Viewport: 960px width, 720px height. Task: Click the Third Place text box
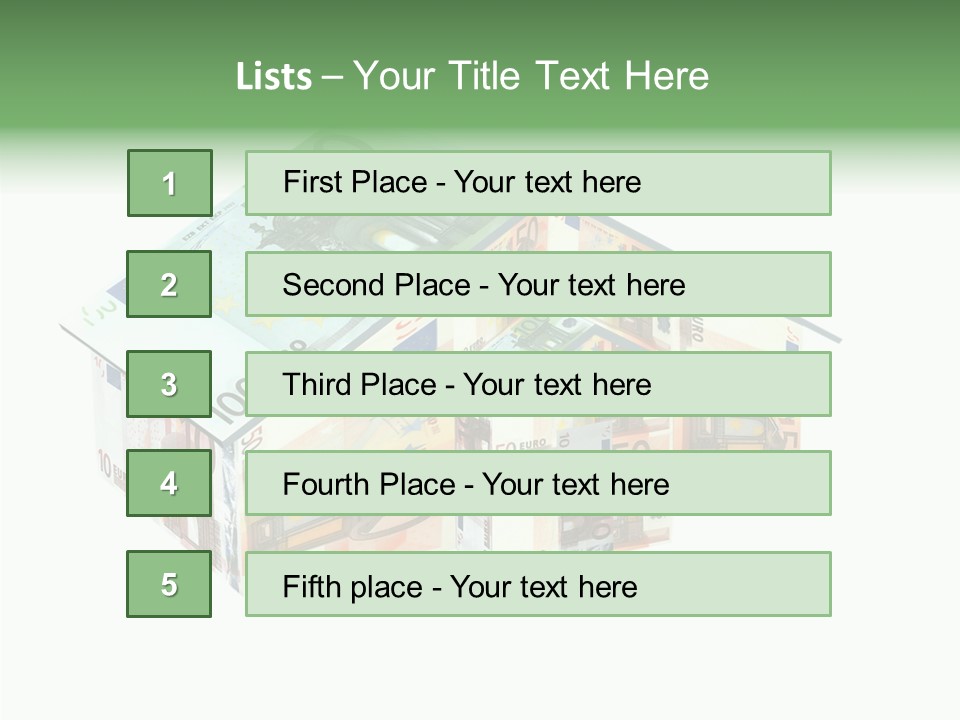[538, 384]
